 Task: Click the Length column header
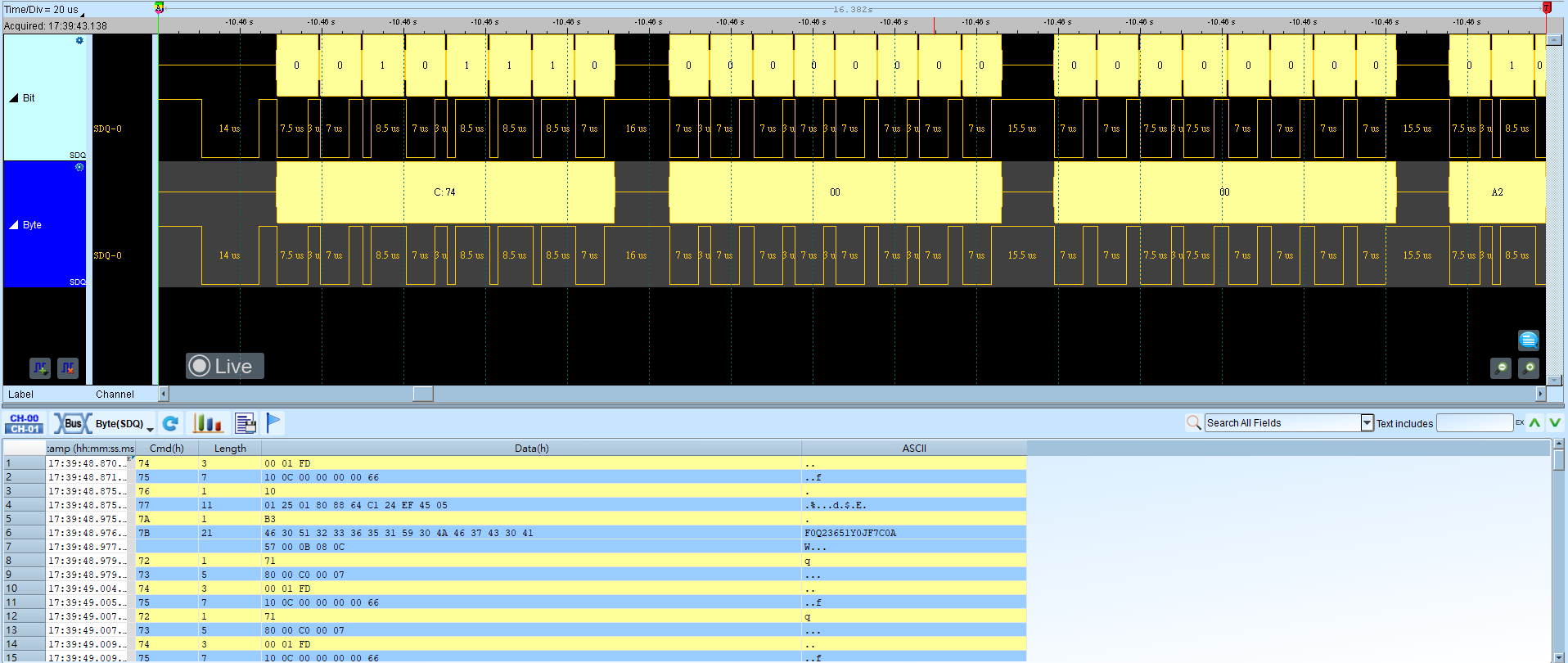[x=230, y=449]
